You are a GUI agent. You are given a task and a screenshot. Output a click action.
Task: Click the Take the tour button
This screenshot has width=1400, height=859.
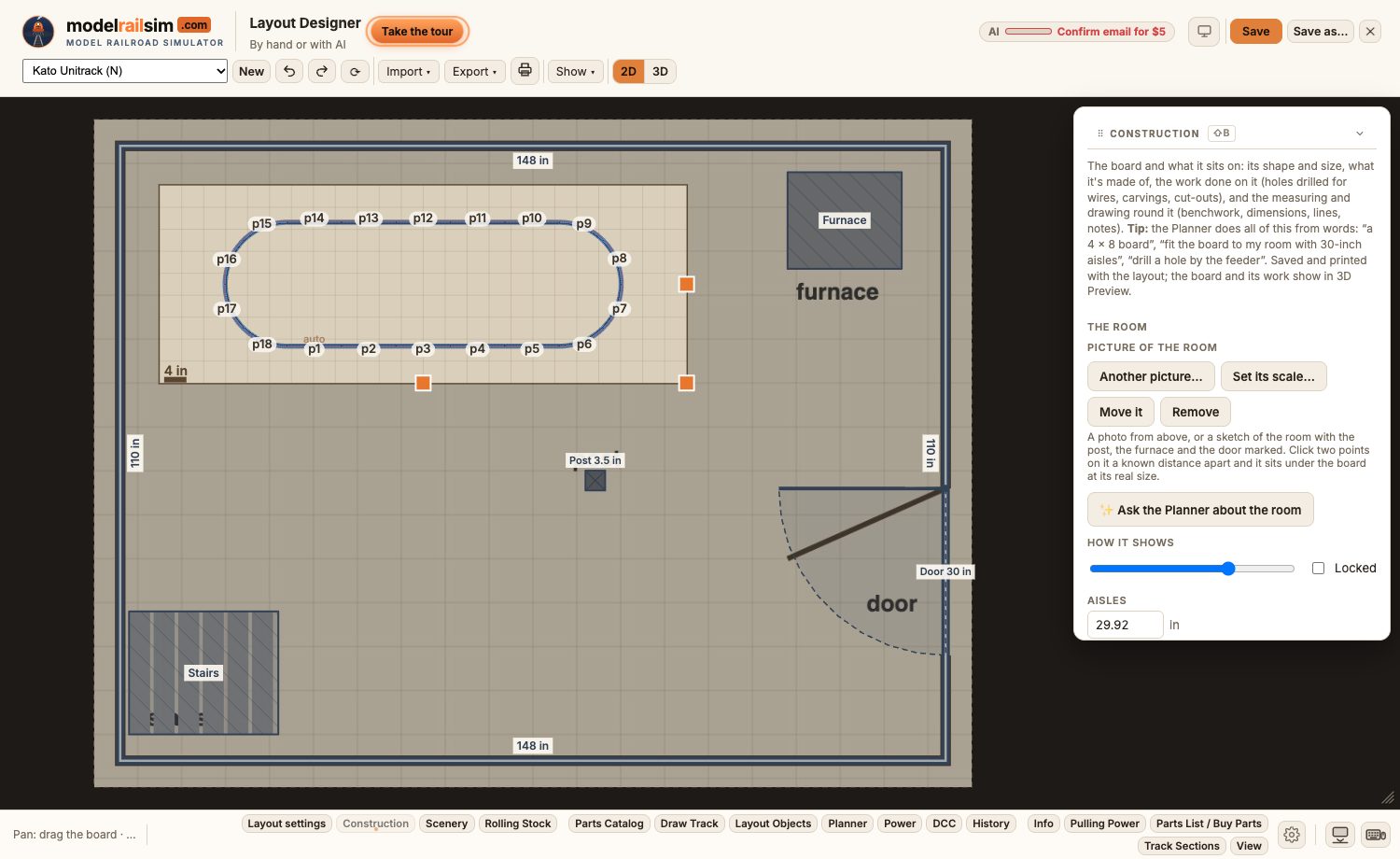[417, 32]
